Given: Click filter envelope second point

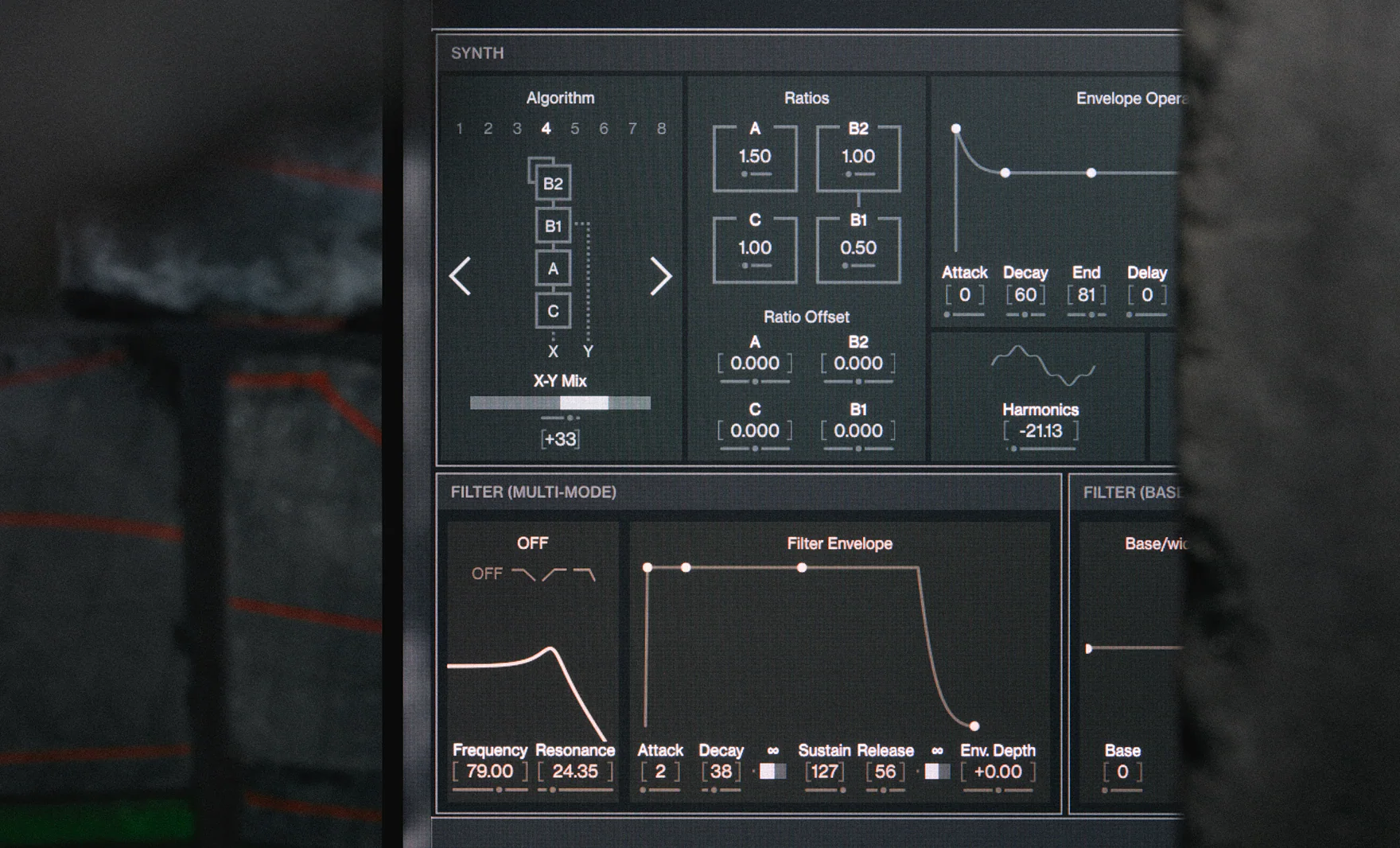Looking at the screenshot, I should [686, 567].
